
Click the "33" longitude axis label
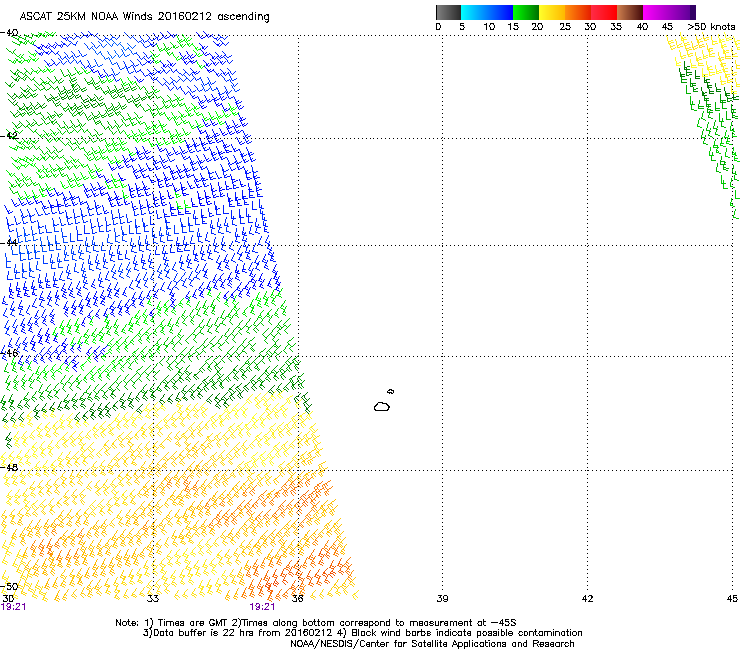[x=153, y=599]
